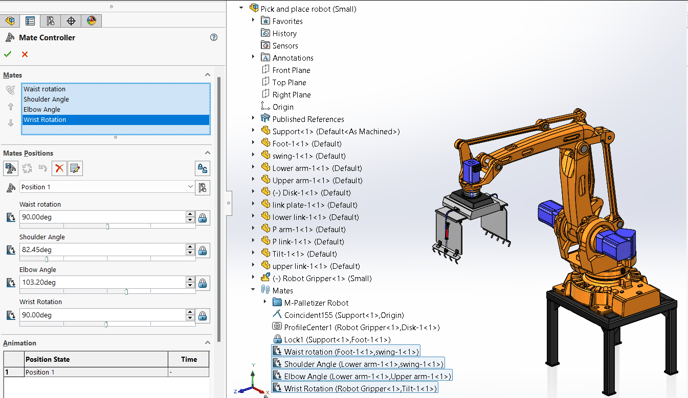Click Rename Position icon
This screenshot has height=398, width=688.
pyautogui.click(x=75, y=168)
